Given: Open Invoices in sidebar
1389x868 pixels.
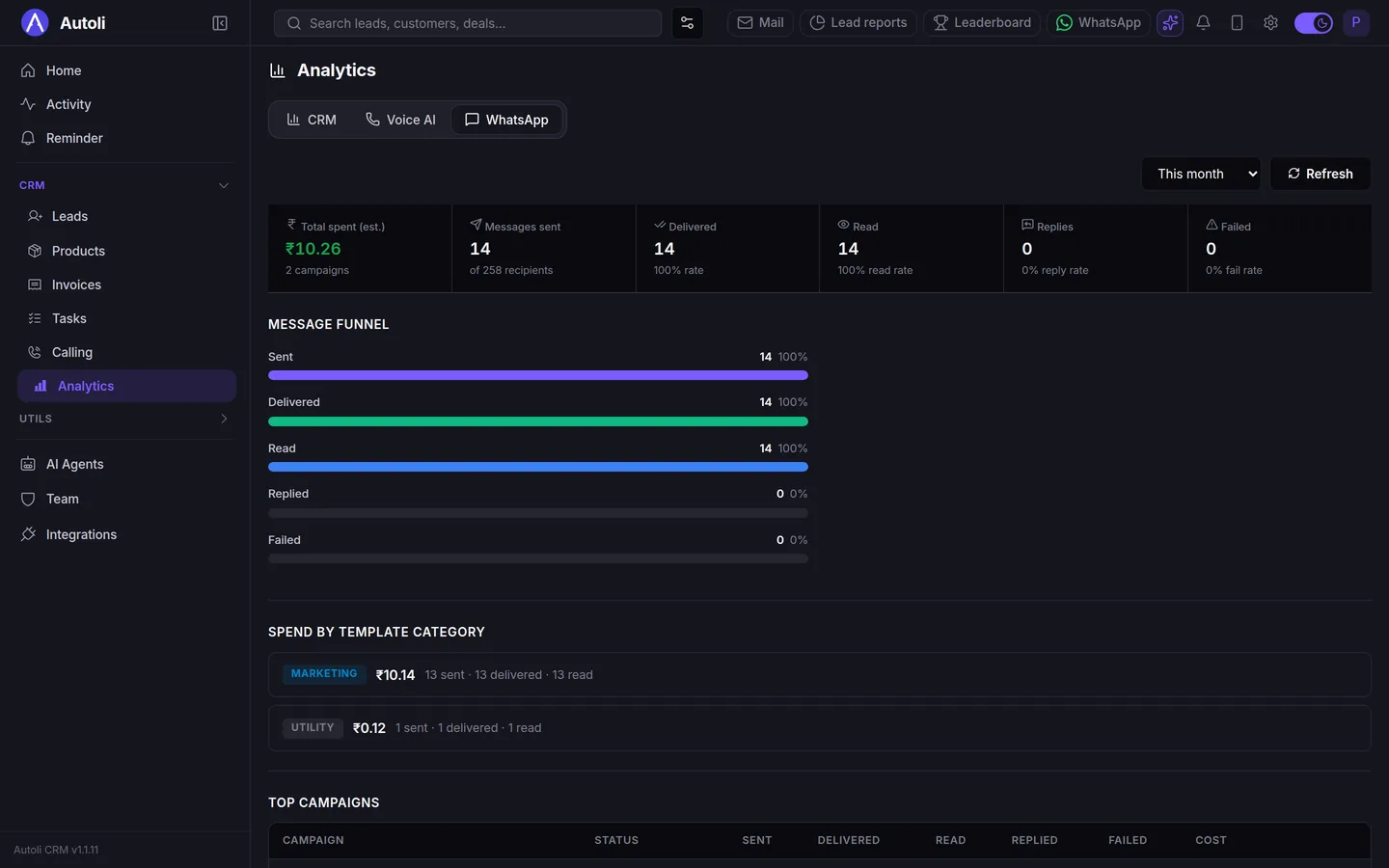Looking at the screenshot, I should point(126,285).
